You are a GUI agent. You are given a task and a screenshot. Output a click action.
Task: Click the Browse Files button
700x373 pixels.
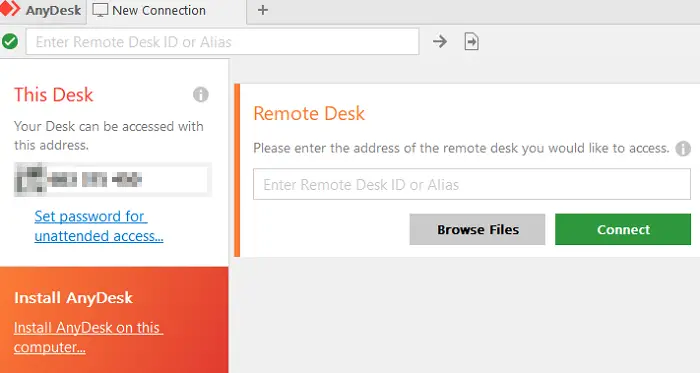coord(477,229)
